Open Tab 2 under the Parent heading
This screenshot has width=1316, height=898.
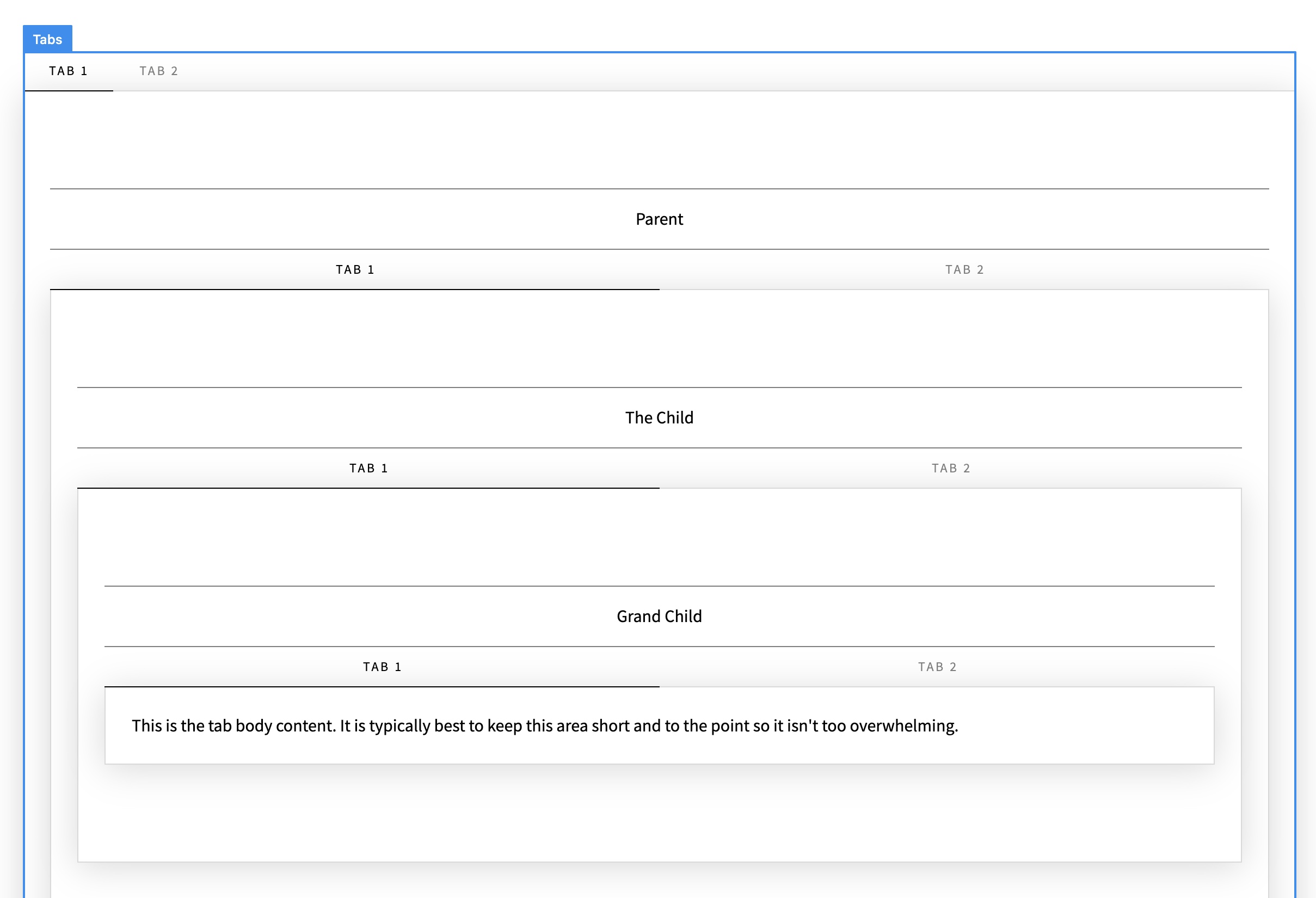(964, 269)
